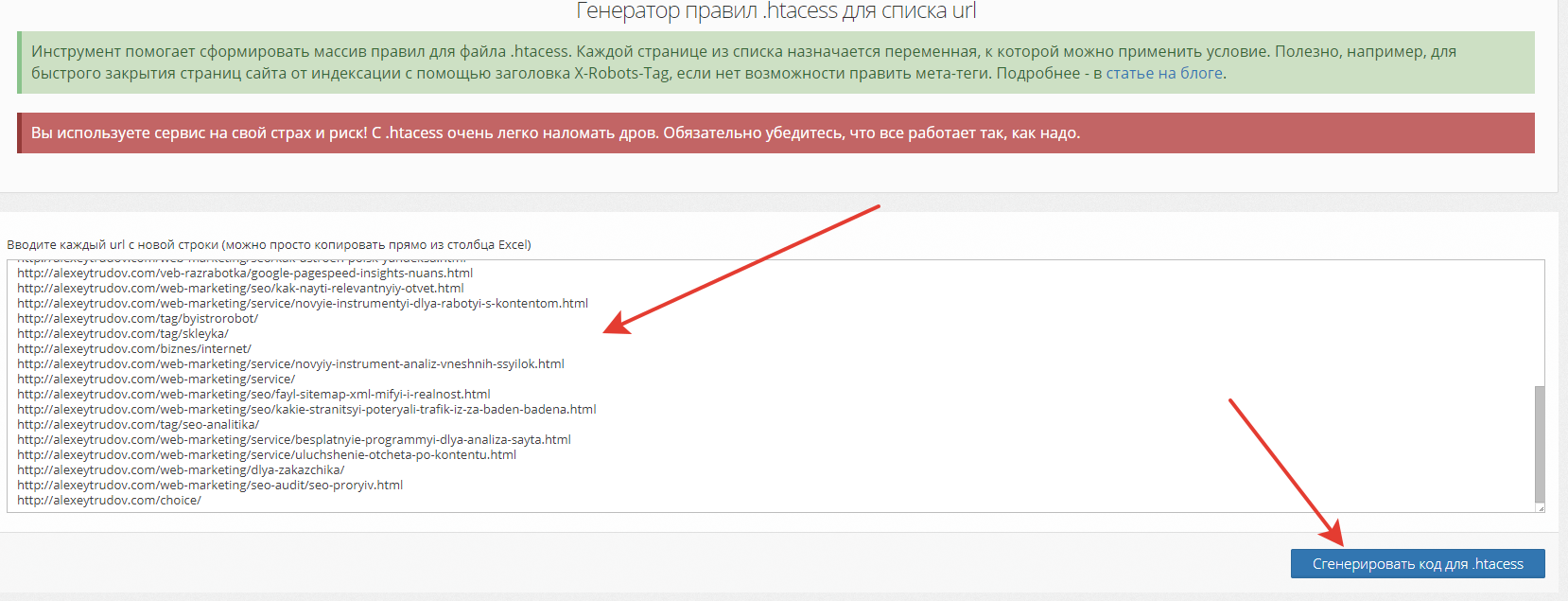
Task: Click the seo-proryiv.html URL line
Action: tap(210, 486)
